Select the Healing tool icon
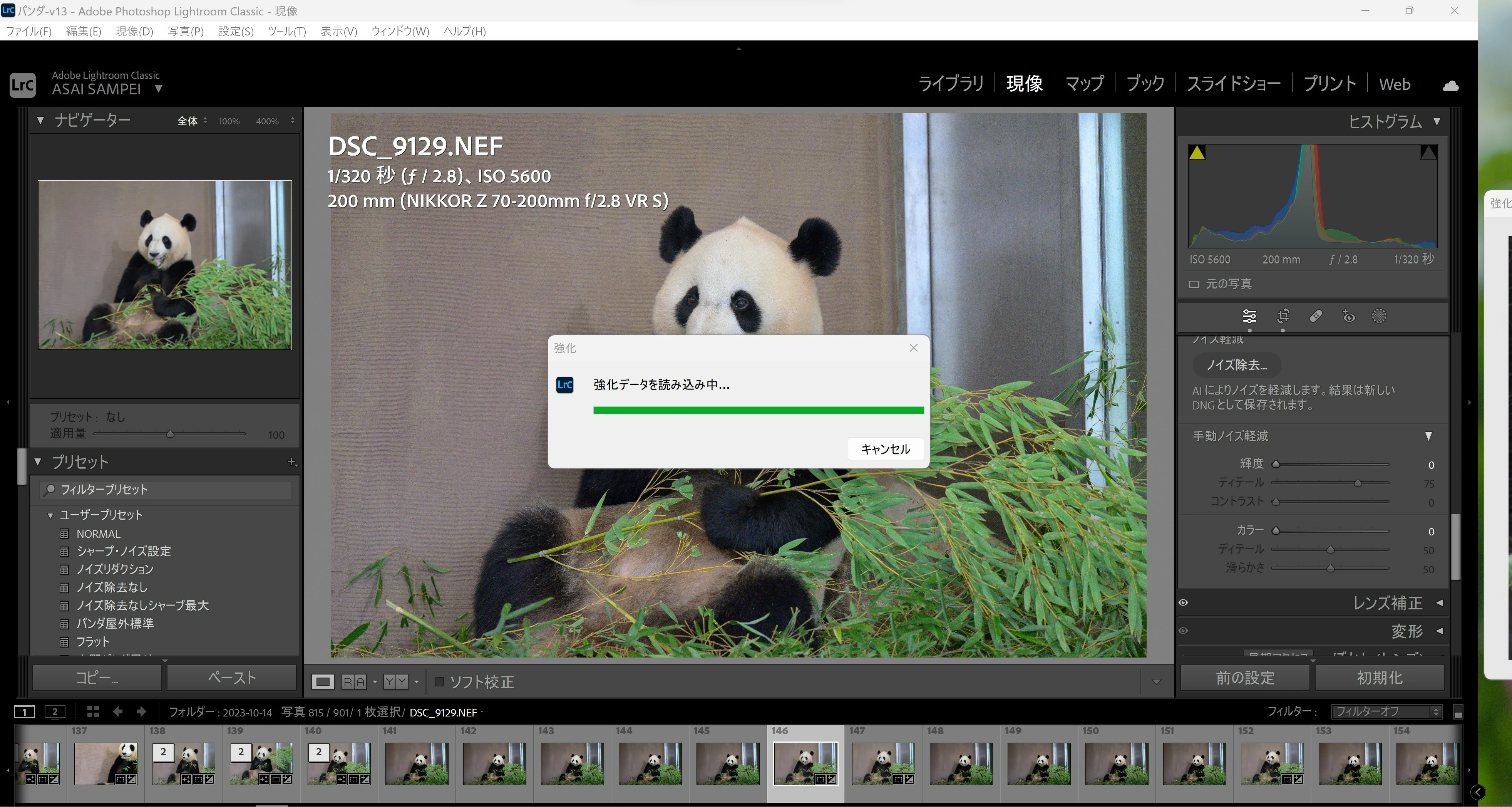 (x=1316, y=317)
